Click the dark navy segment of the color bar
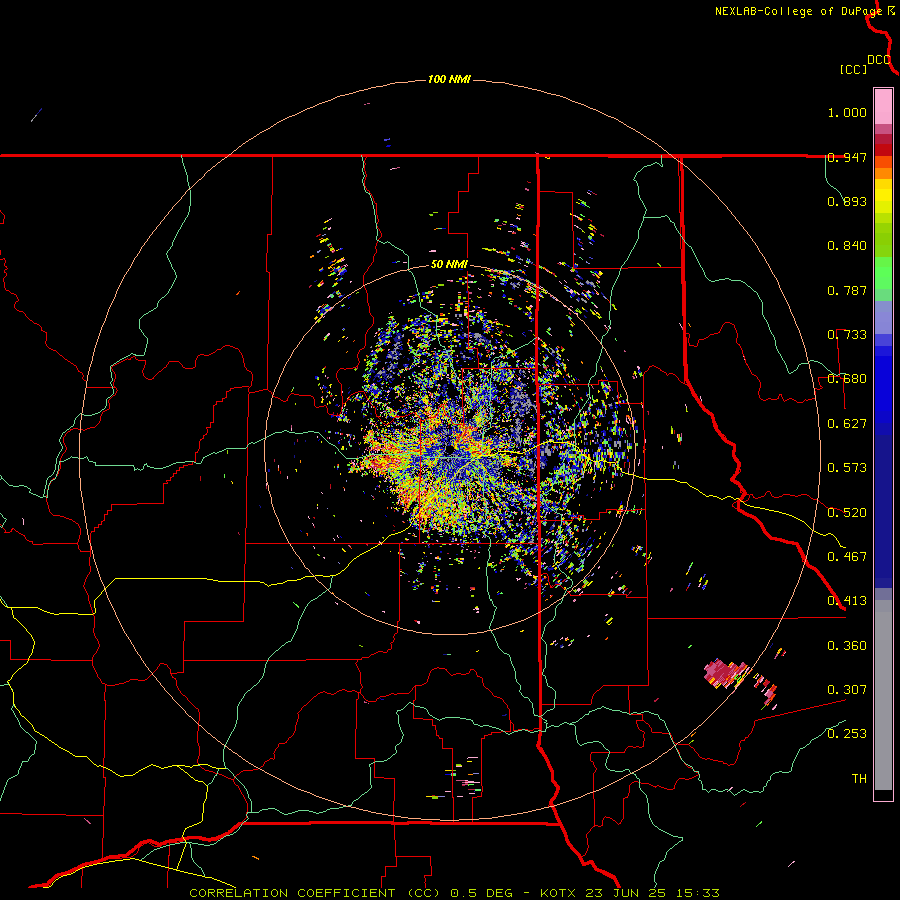Image resolution: width=900 pixels, height=900 pixels. click(883, 511)
